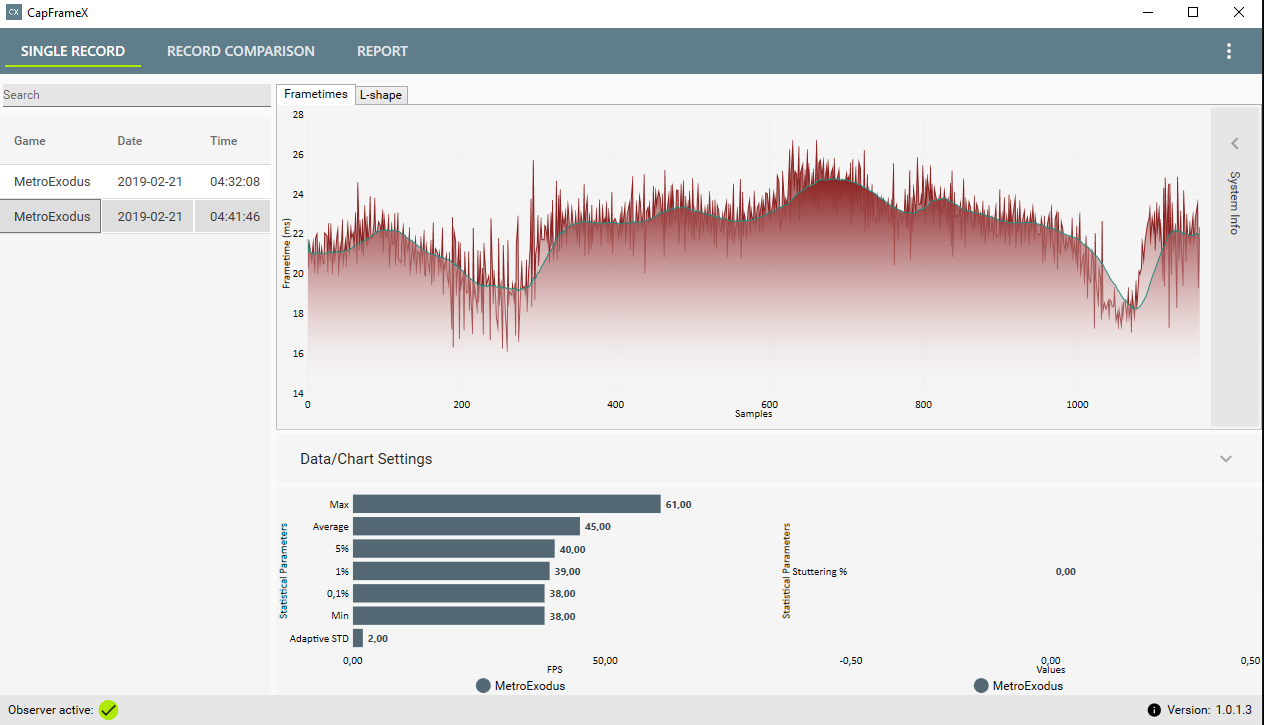Click the 1% percentile FPS bar
Screen dimensions: 1264x725
451,571
